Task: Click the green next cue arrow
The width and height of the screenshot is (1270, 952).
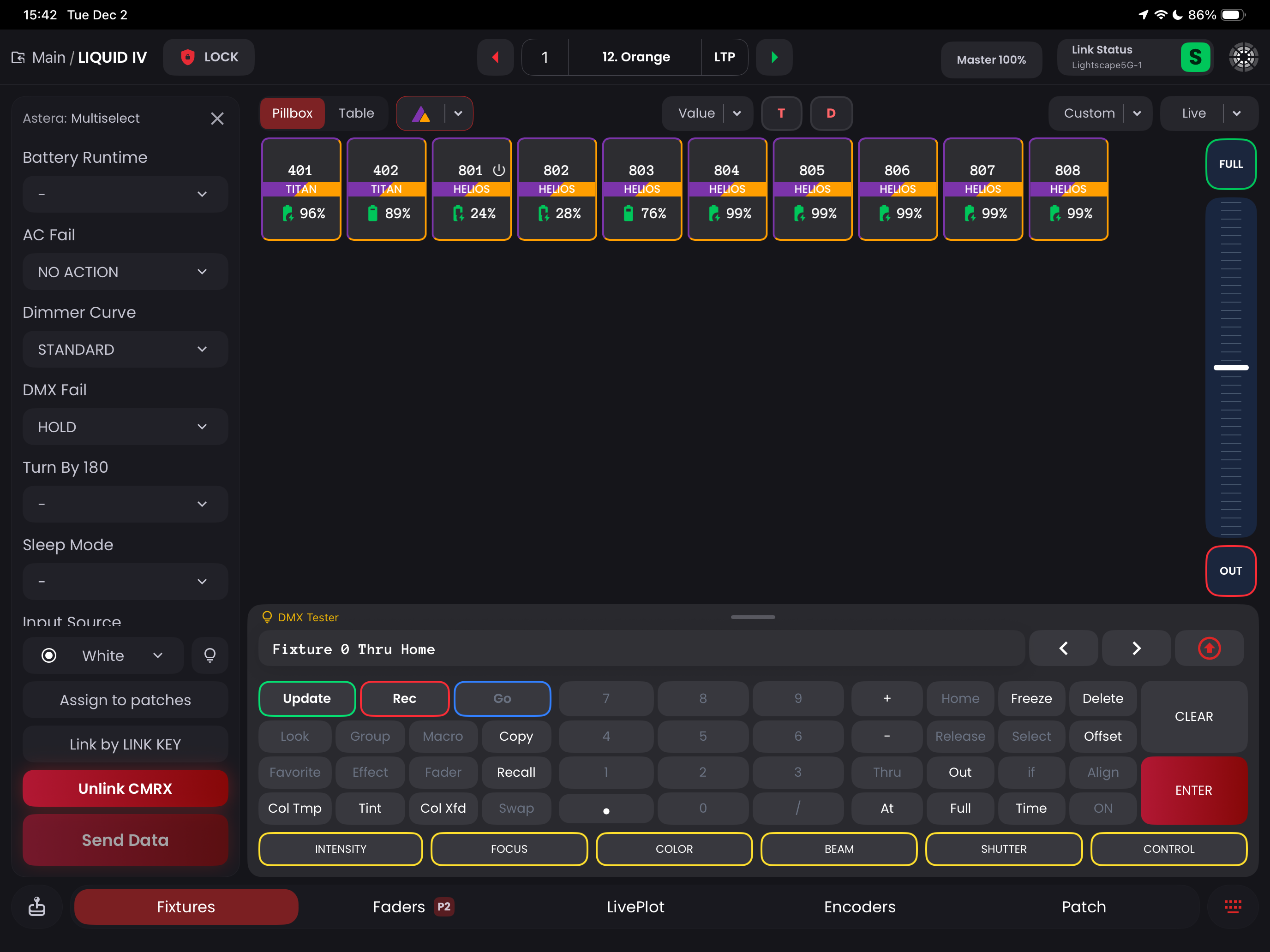Action: [x=774, y=57]
